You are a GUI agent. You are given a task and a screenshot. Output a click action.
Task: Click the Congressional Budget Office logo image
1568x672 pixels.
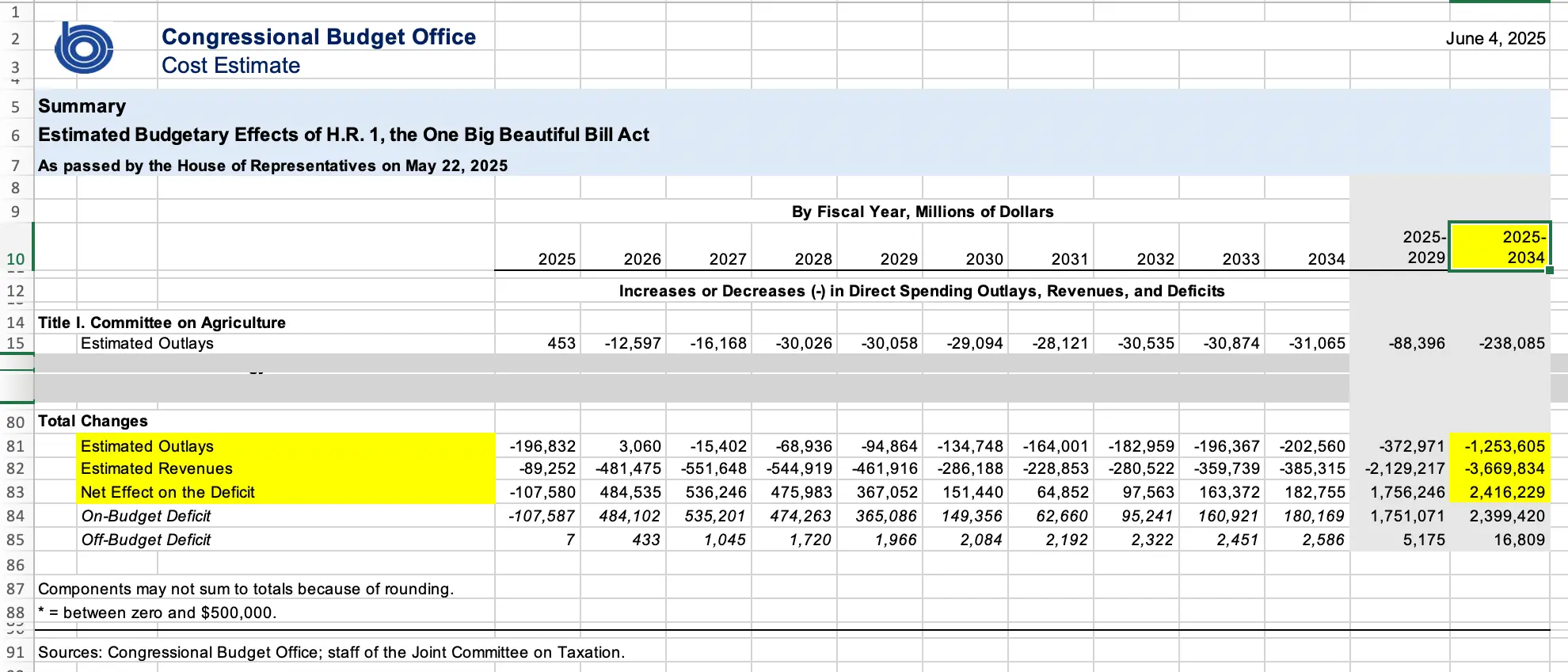(x=84, y=48)
